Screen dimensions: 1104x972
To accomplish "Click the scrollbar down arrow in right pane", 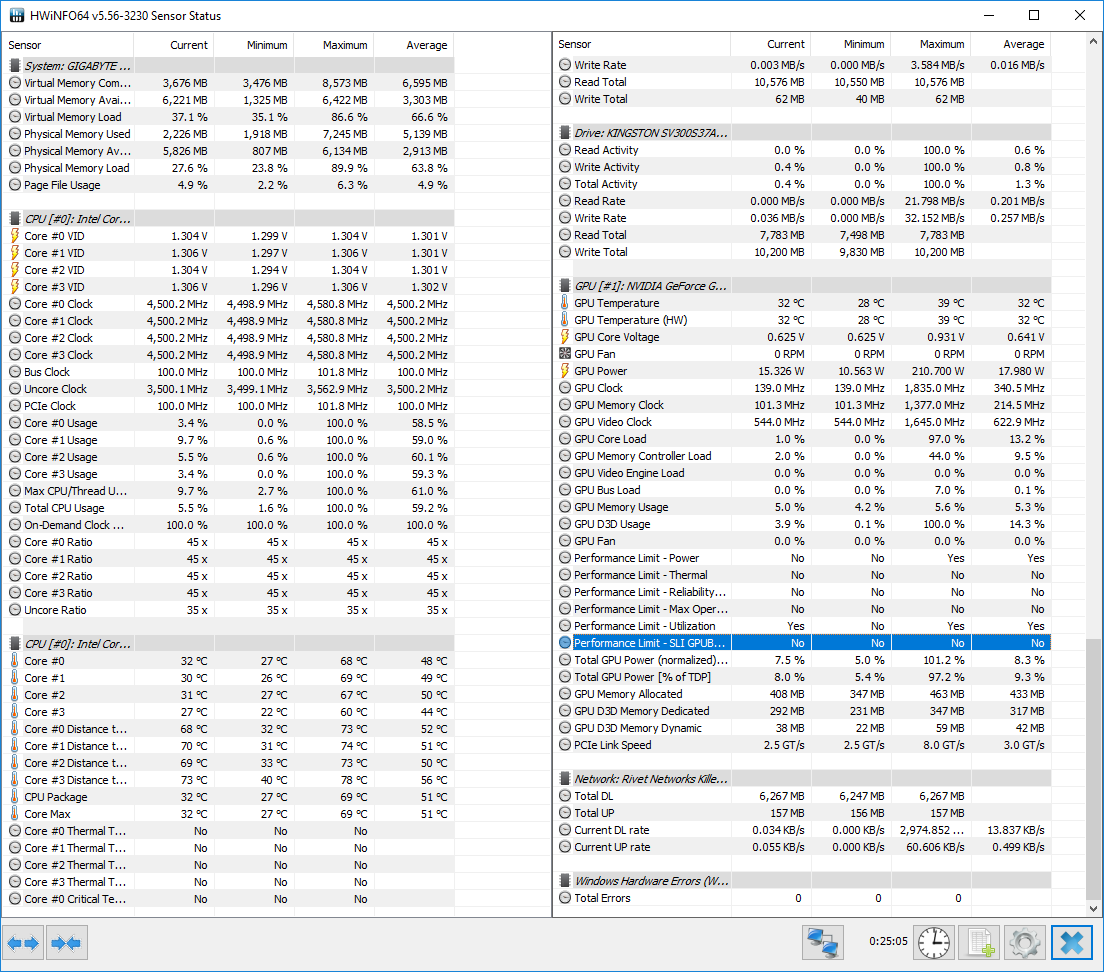I will (x=1093, y=909).
